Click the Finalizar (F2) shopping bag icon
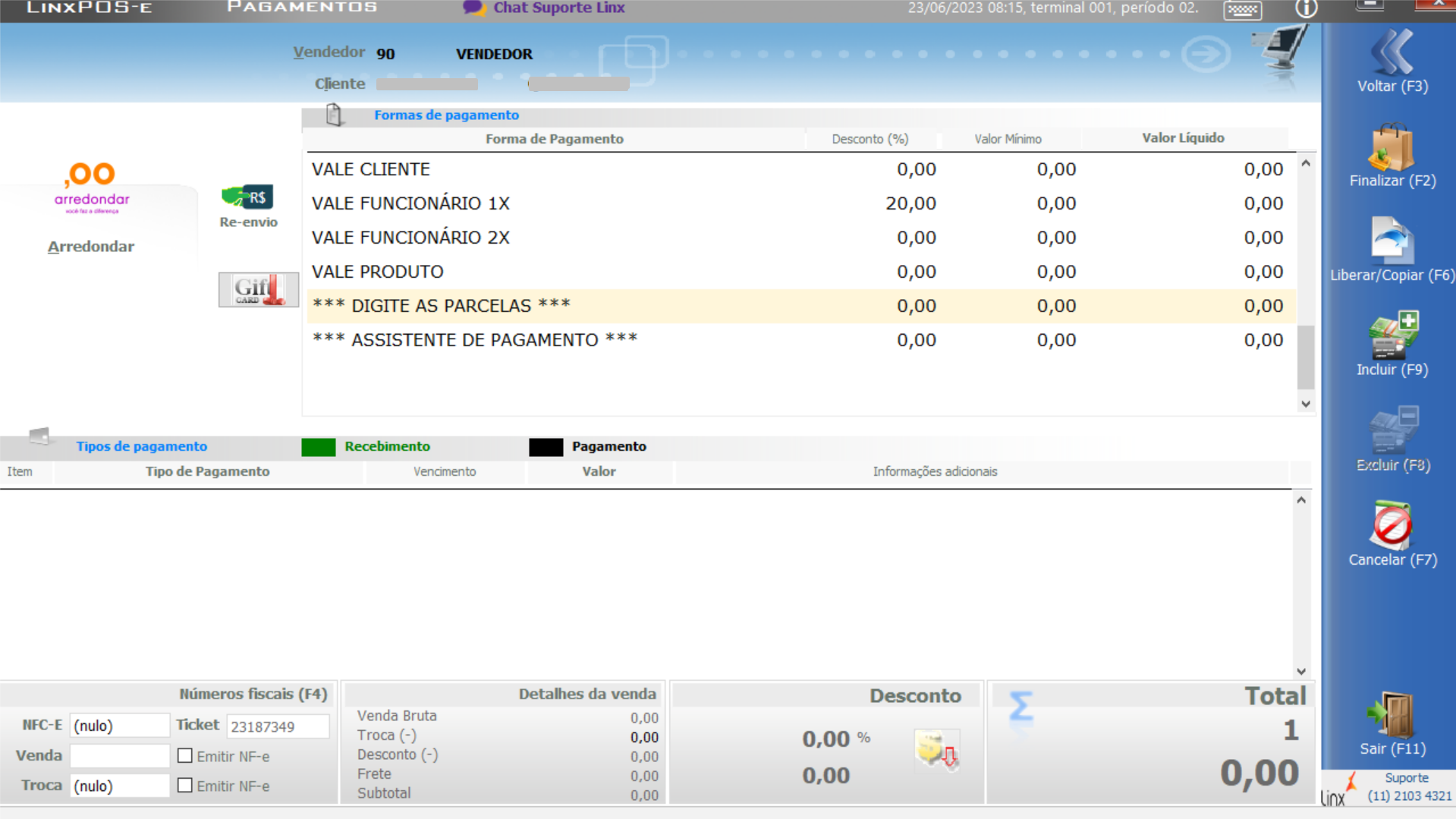Screen dimensions: 1456x819 click(x=1392, y=147)
